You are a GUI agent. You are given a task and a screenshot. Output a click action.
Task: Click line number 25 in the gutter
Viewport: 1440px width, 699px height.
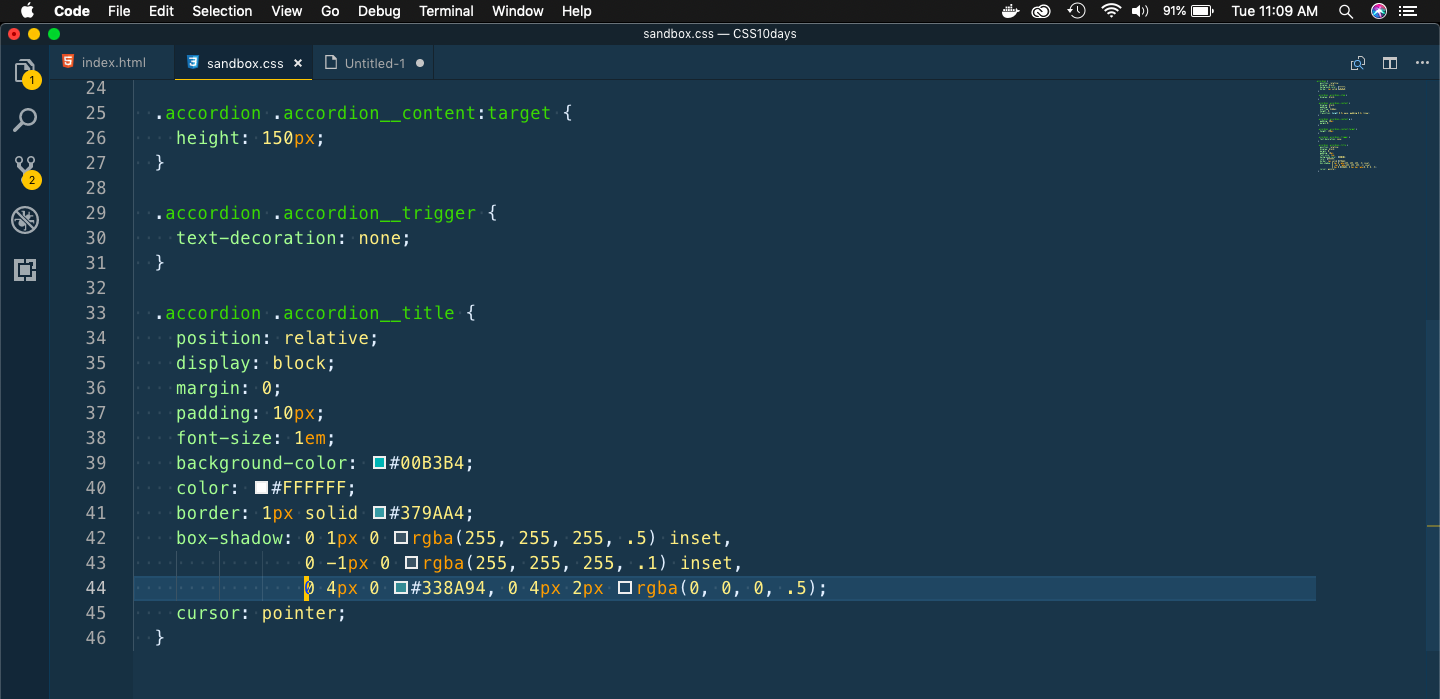[x=96, y=113]
